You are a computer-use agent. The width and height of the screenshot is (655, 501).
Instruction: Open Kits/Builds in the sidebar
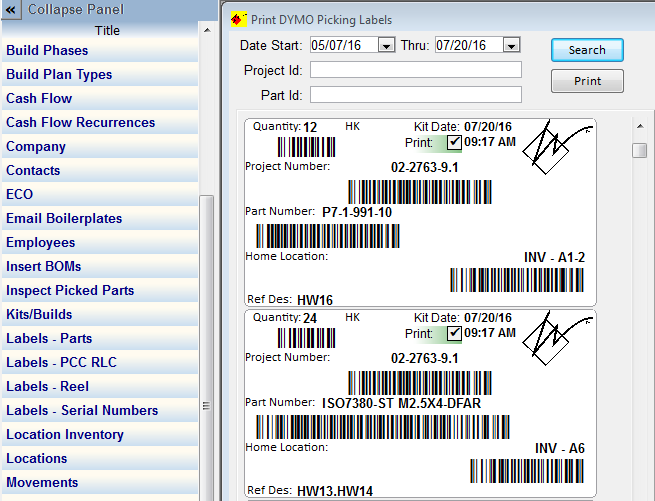100,314
